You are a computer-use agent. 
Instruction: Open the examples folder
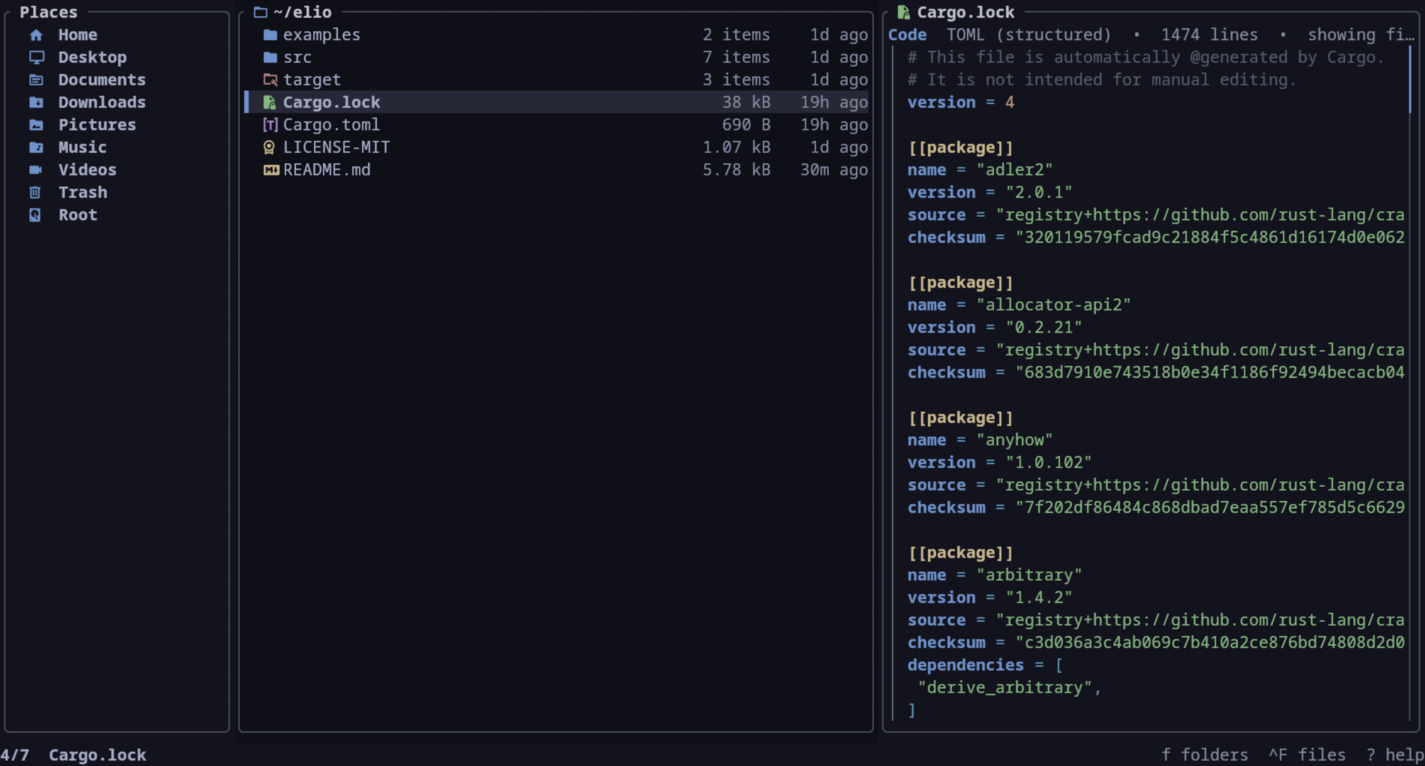(321, 34)
